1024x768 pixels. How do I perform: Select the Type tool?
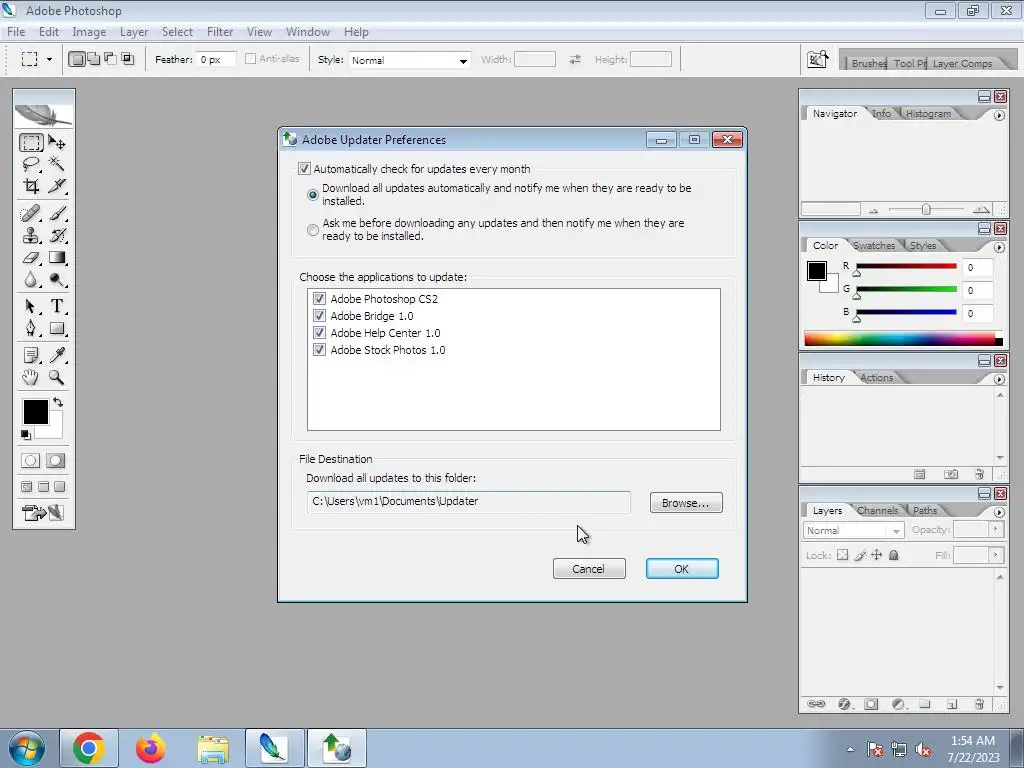57,306
